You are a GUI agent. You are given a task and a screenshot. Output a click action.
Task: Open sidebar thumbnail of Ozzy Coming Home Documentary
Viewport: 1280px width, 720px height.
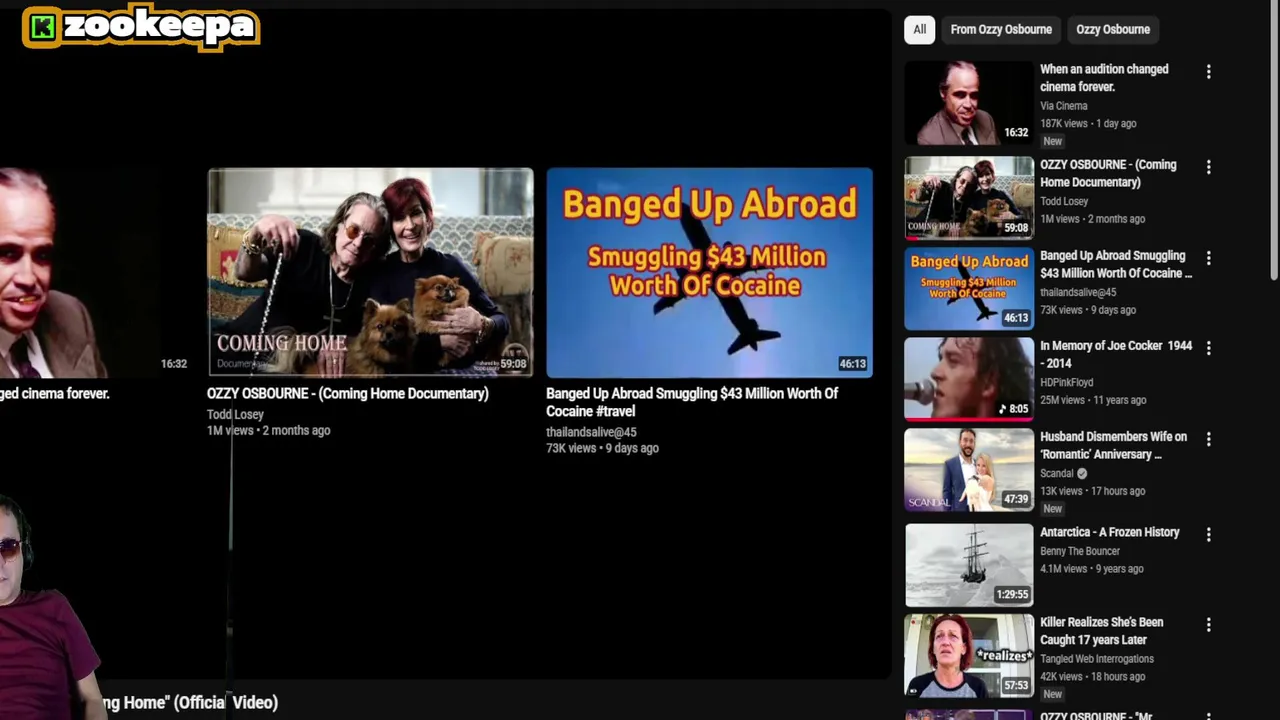(969, 198)
